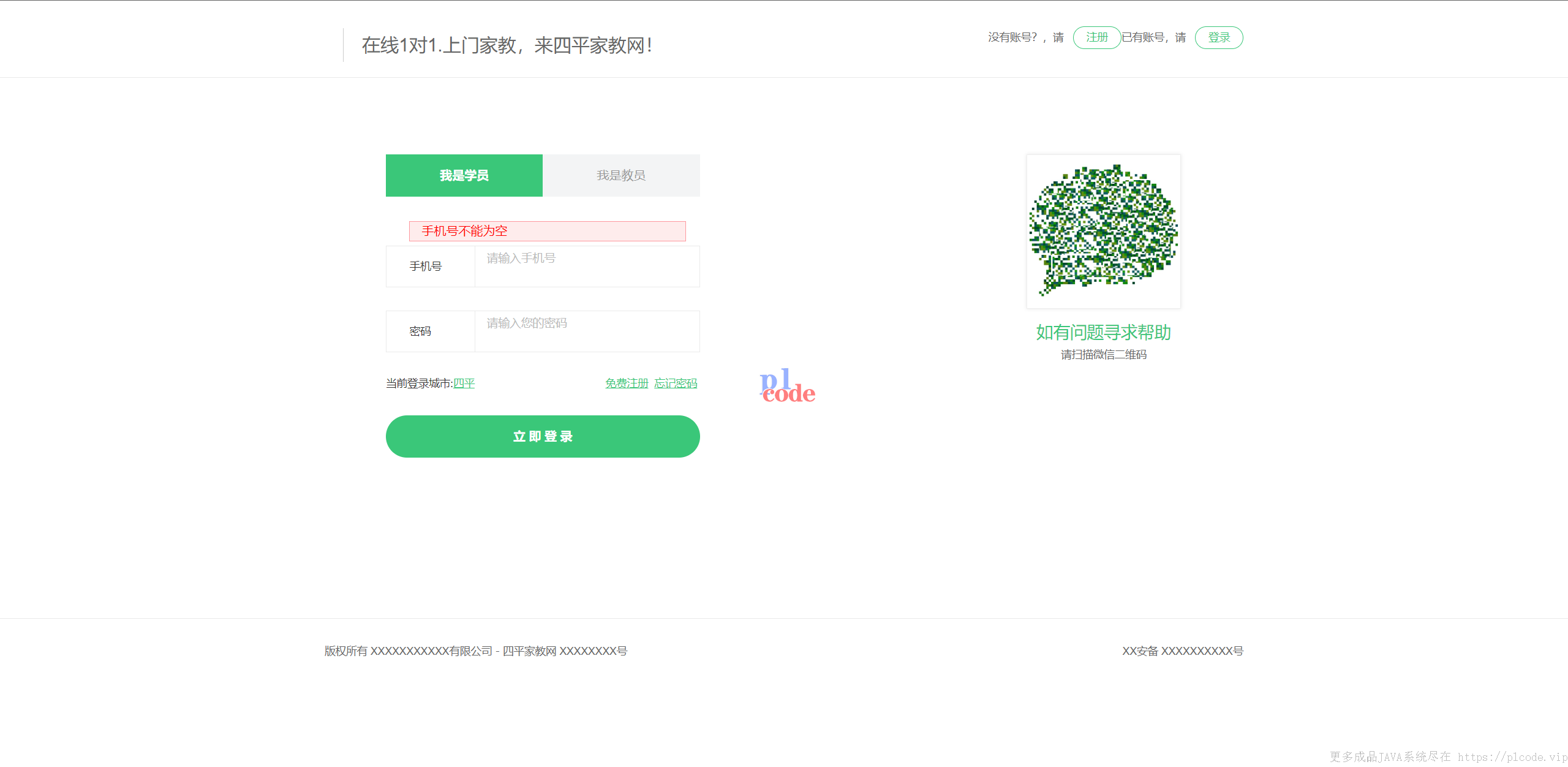This screenshot has height=767, width=1568.
Task: Click the 手机号不能为空 error message
Action: (547, 231)
